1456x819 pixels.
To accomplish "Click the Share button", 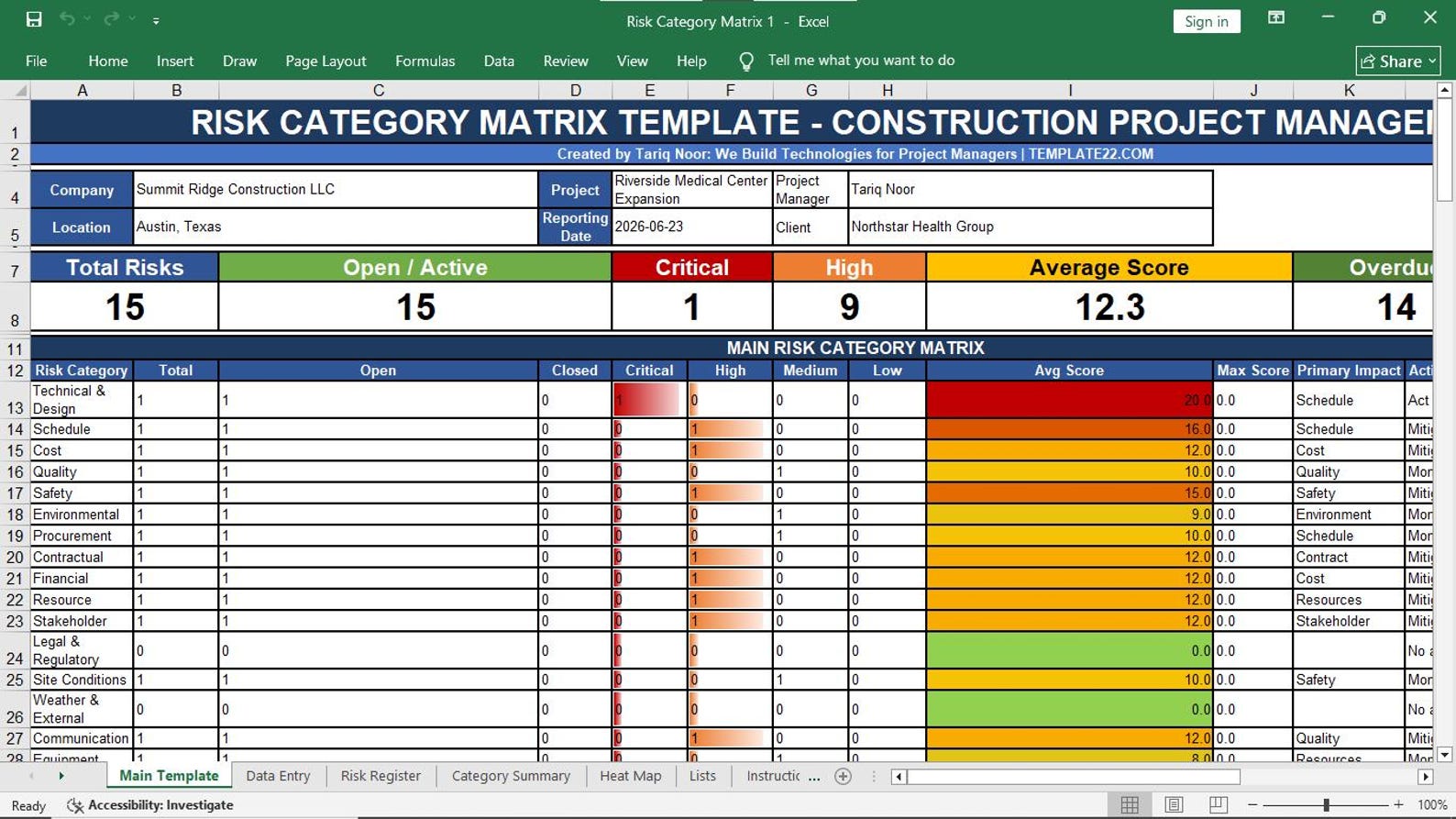I will [1398, 61].
